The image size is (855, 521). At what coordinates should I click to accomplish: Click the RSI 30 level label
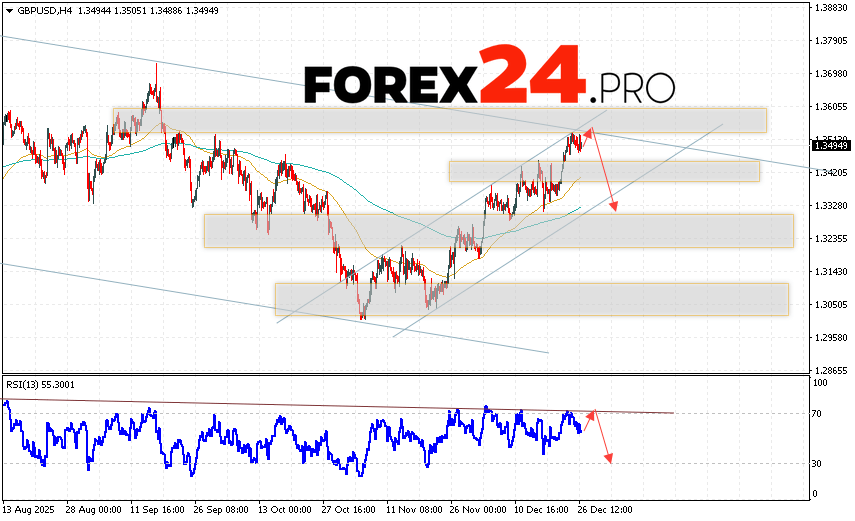pos(819,463)
